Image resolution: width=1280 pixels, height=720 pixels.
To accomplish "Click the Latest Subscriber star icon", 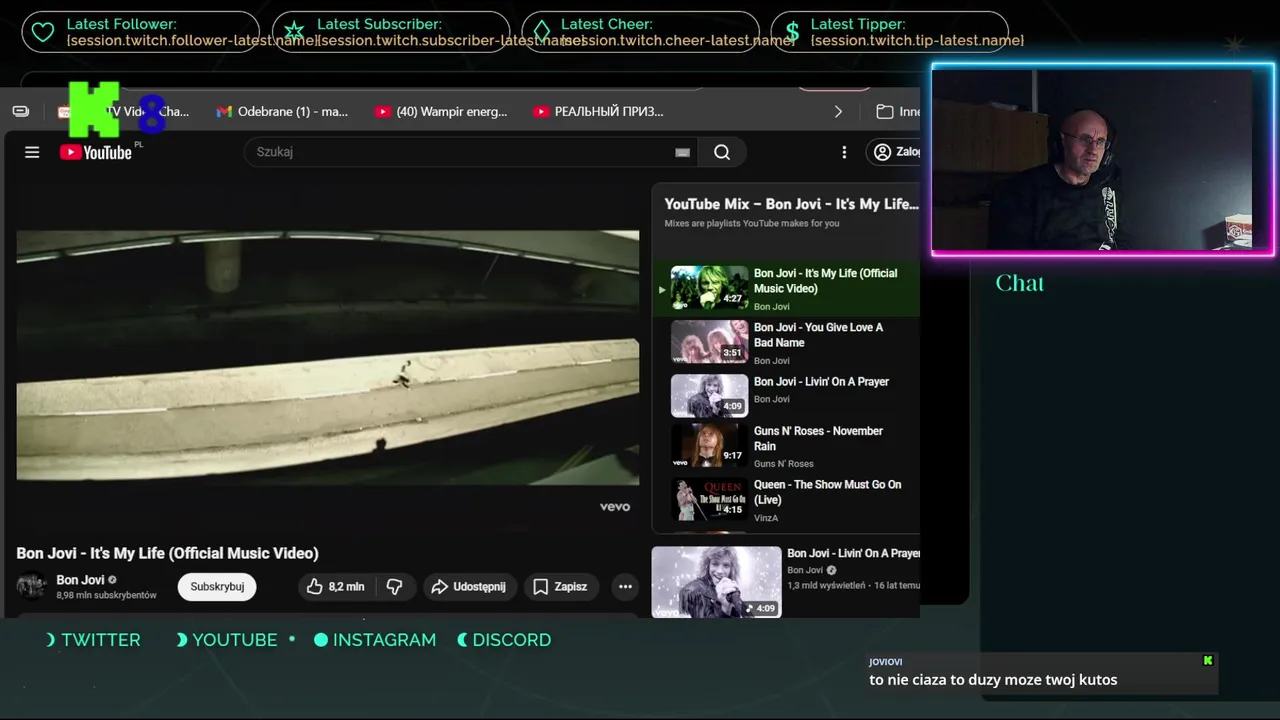I will [x=293, y=32].
